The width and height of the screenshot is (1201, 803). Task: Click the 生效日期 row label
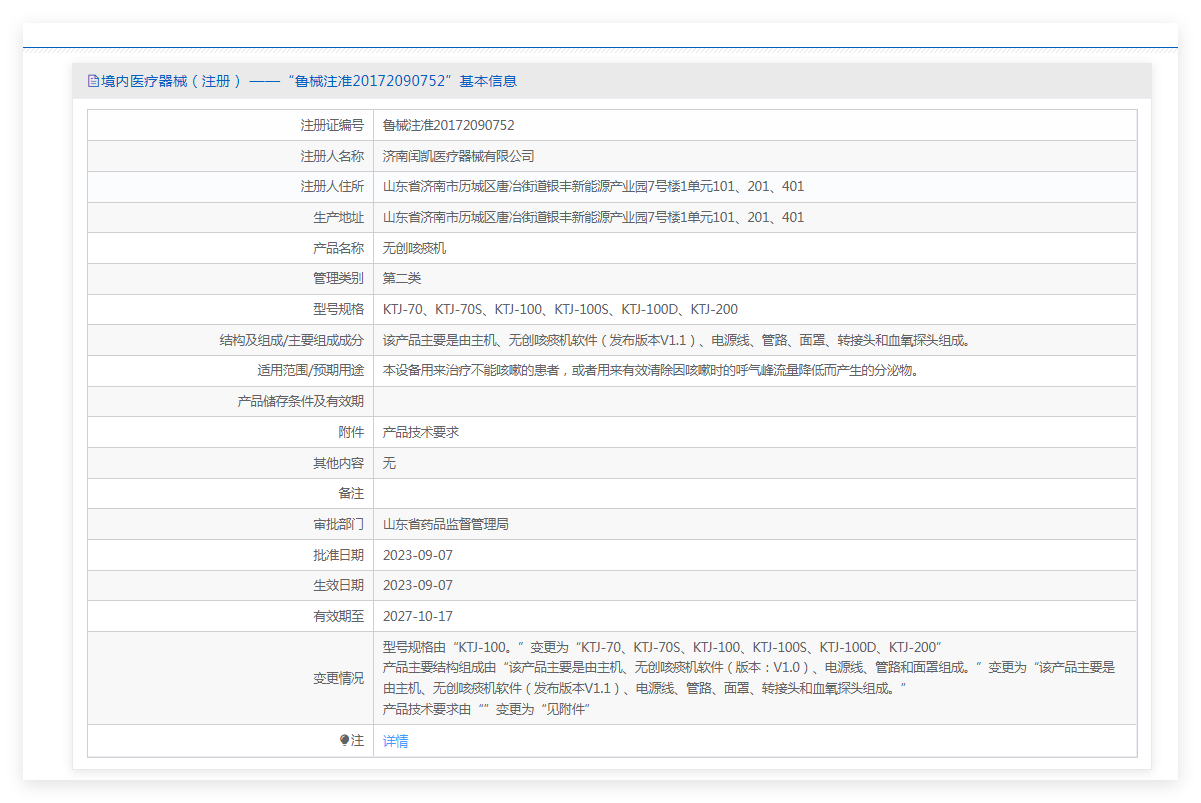coord(338,585)
